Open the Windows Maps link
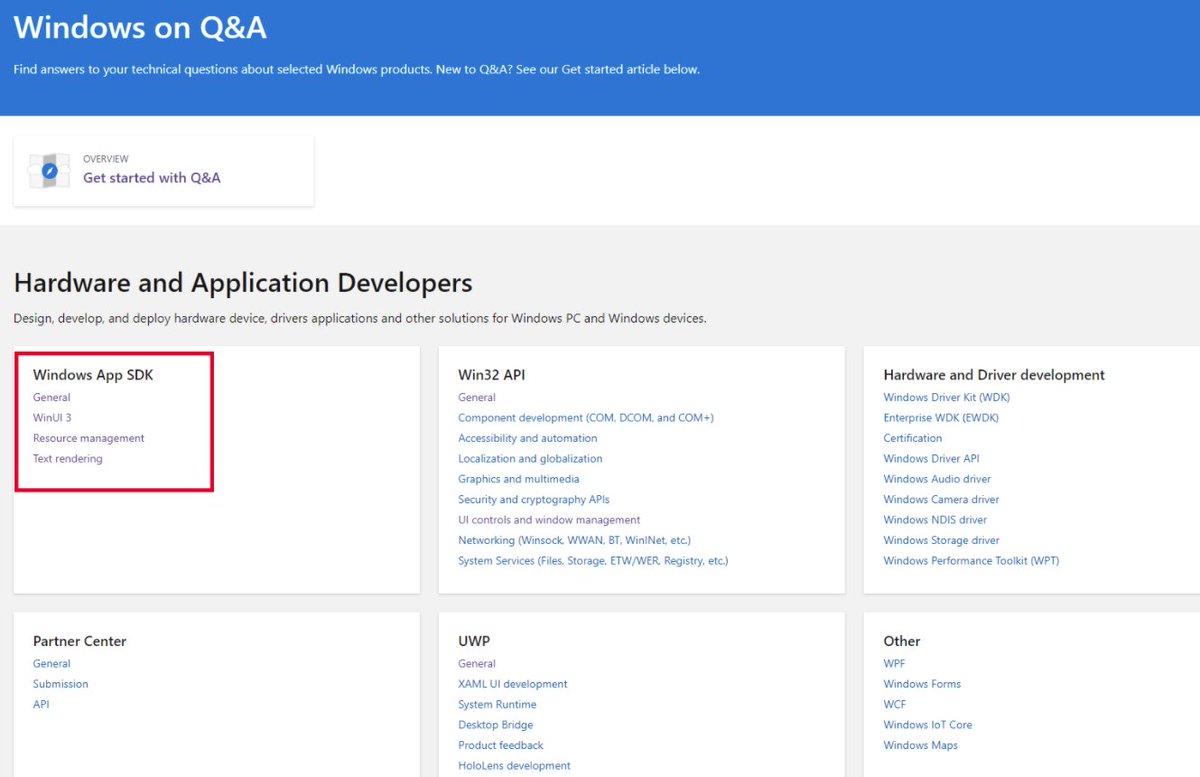 coord(921,745)
